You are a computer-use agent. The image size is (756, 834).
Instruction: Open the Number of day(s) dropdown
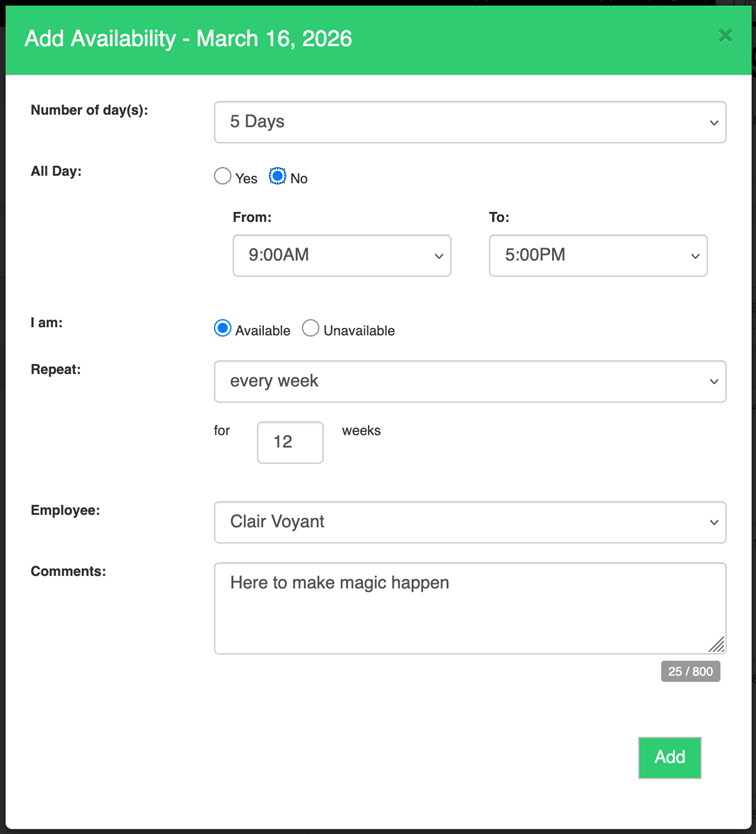[469, 122]
